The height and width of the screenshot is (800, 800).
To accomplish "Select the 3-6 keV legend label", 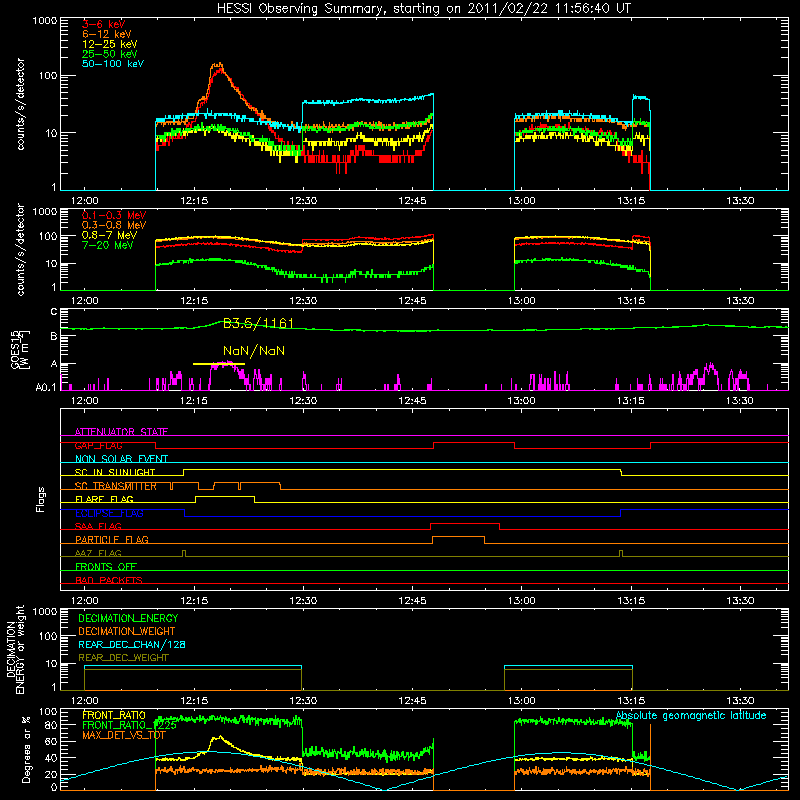I will [x=103, y=24].
